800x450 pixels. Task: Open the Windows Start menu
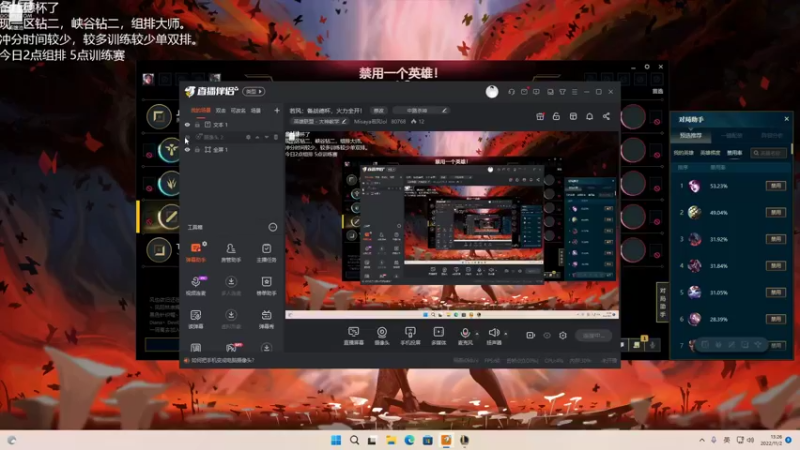click(x=336, y=440)
